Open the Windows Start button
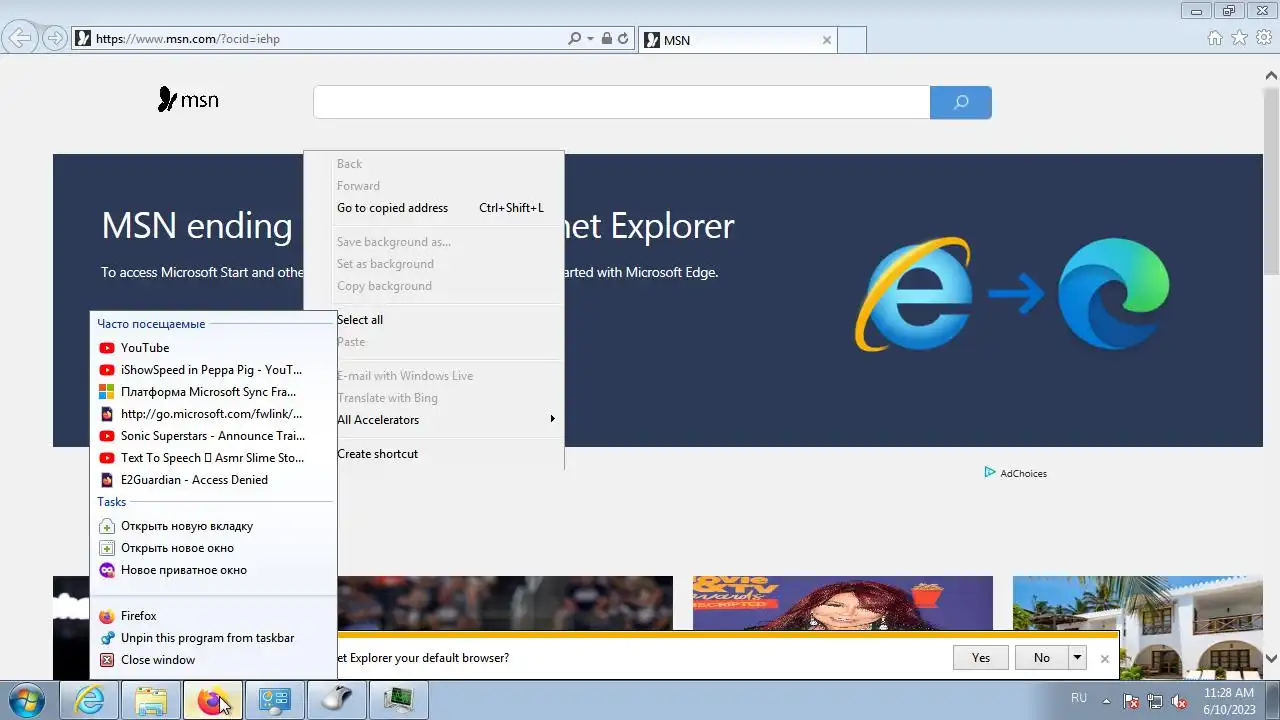1280x720 pixels. pyautogui.click(x=27, y=701)
